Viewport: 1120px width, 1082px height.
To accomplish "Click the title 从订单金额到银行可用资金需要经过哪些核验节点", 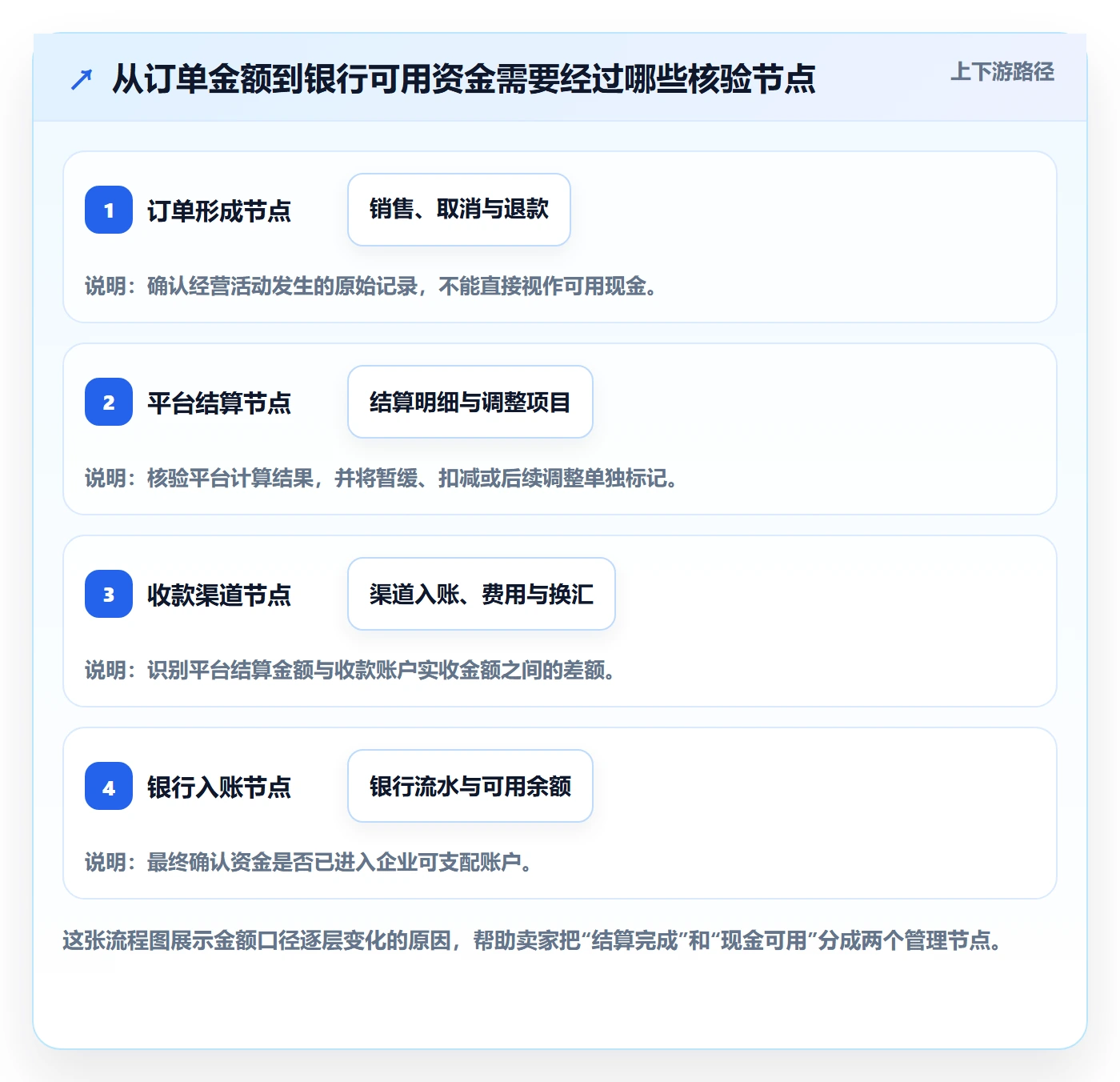I will 464,79.
